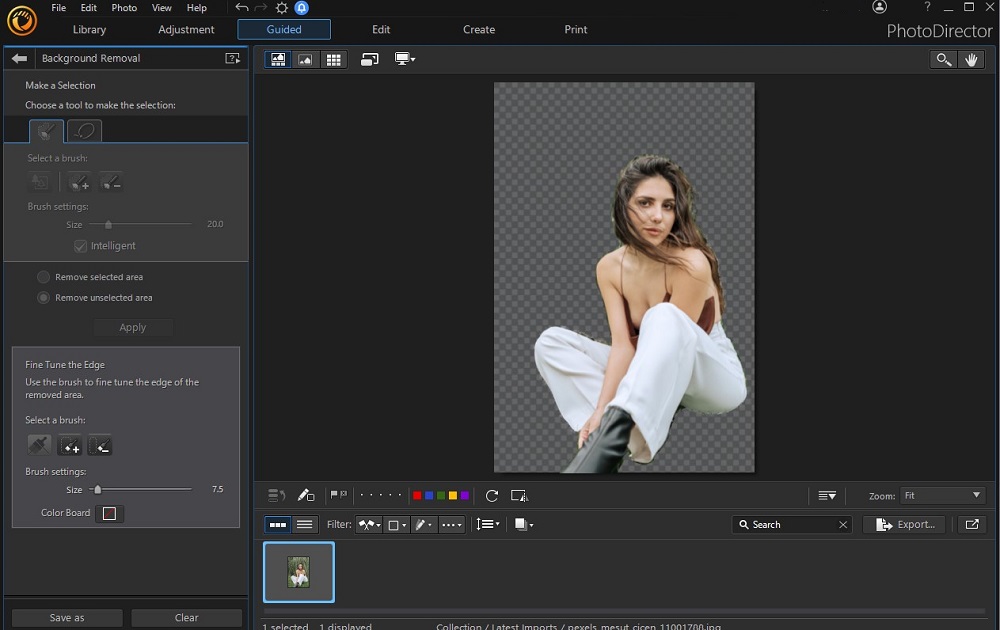Image resolution: width=1000 pixels, height=630 pixels.
Task: Click the Export button
Action: click(904, 524)
